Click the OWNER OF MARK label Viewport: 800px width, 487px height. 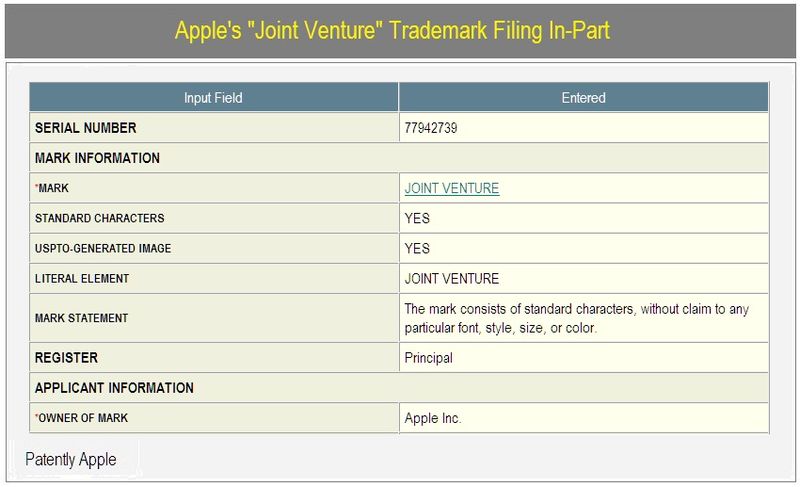point(82,418)
